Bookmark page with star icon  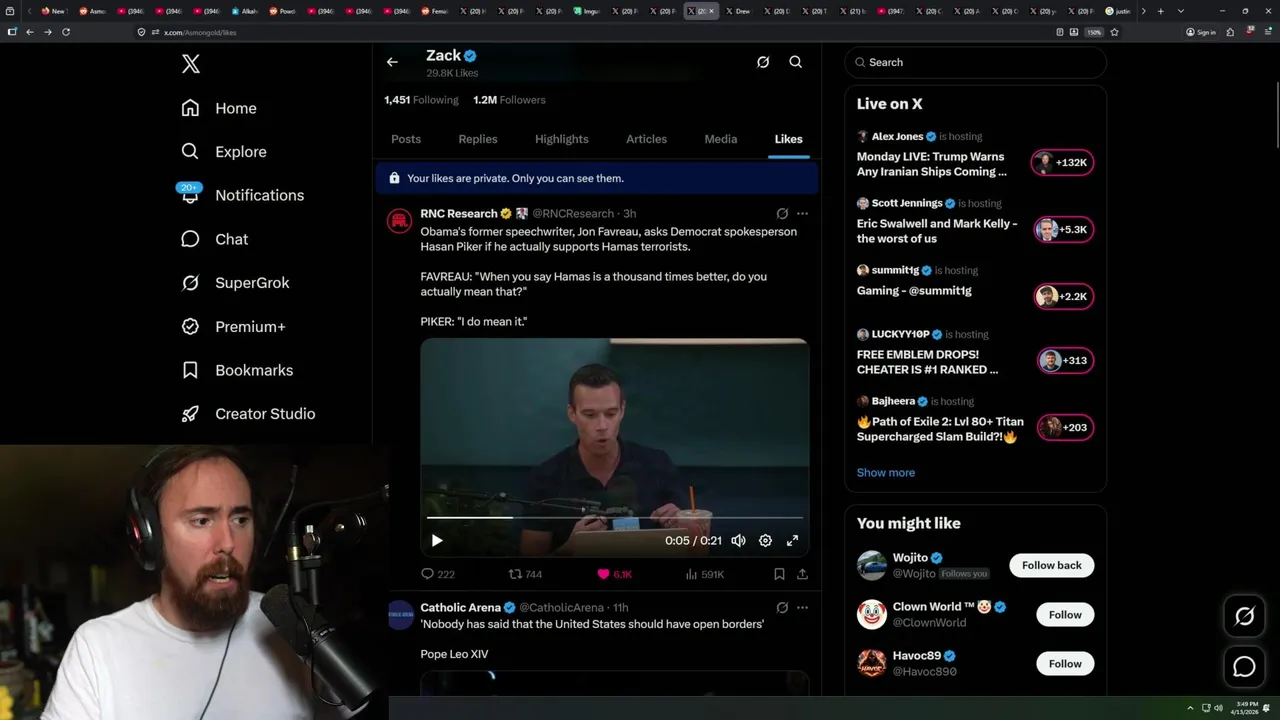coord(1114,32)
